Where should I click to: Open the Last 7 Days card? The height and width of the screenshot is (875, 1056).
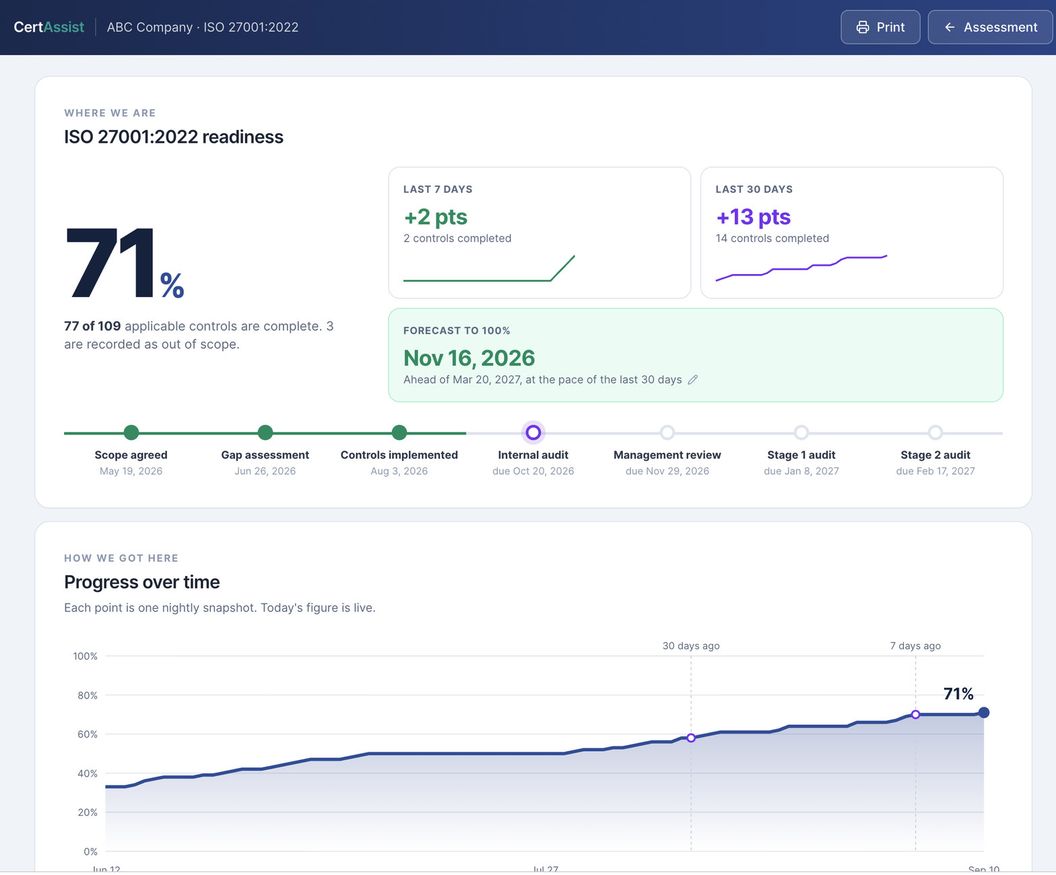539,232
